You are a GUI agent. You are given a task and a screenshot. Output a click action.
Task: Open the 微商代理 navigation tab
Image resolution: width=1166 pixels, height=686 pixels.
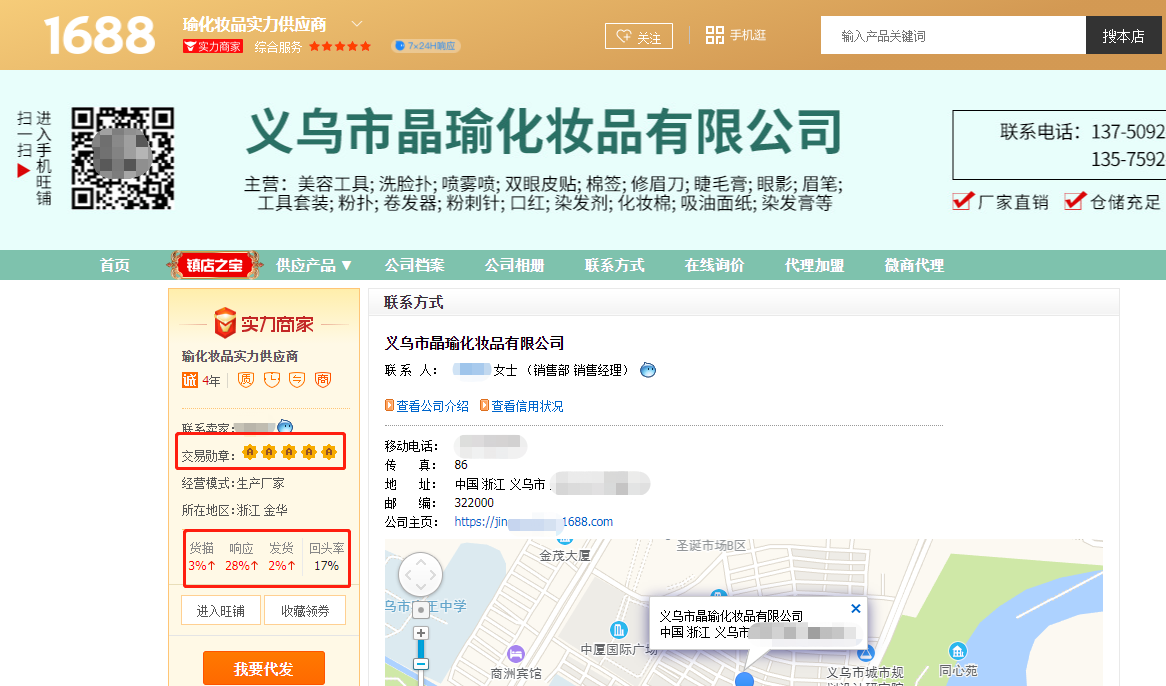[x=914, y=265]
